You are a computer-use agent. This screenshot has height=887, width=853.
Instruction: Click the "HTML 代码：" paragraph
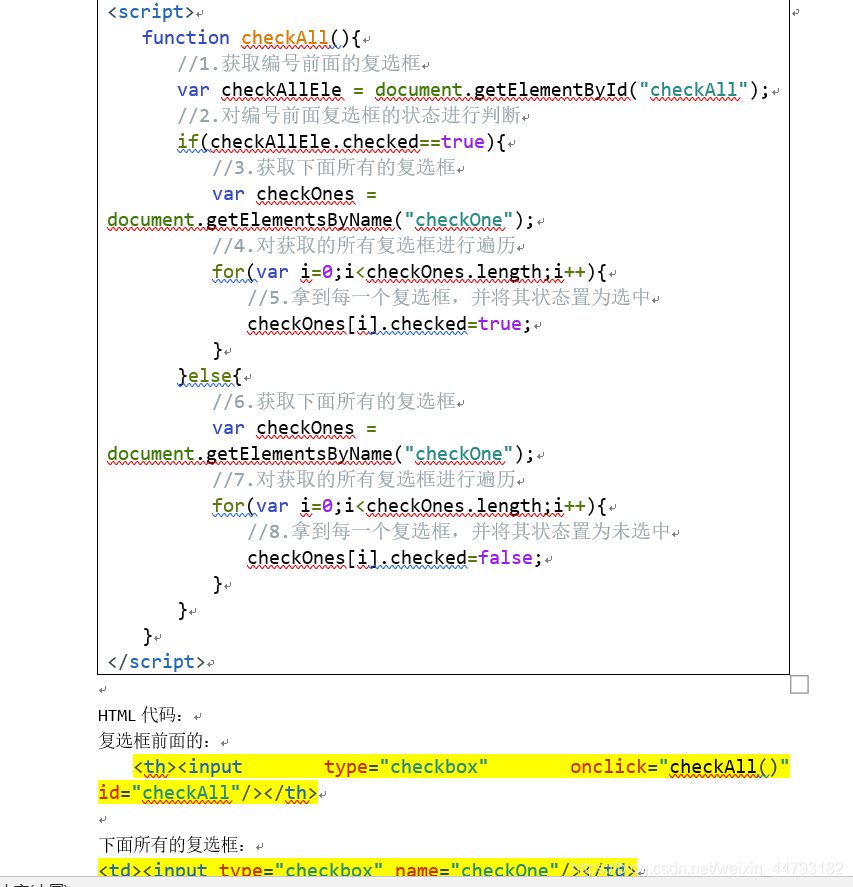pyautogui.click(x=141, y=715)
